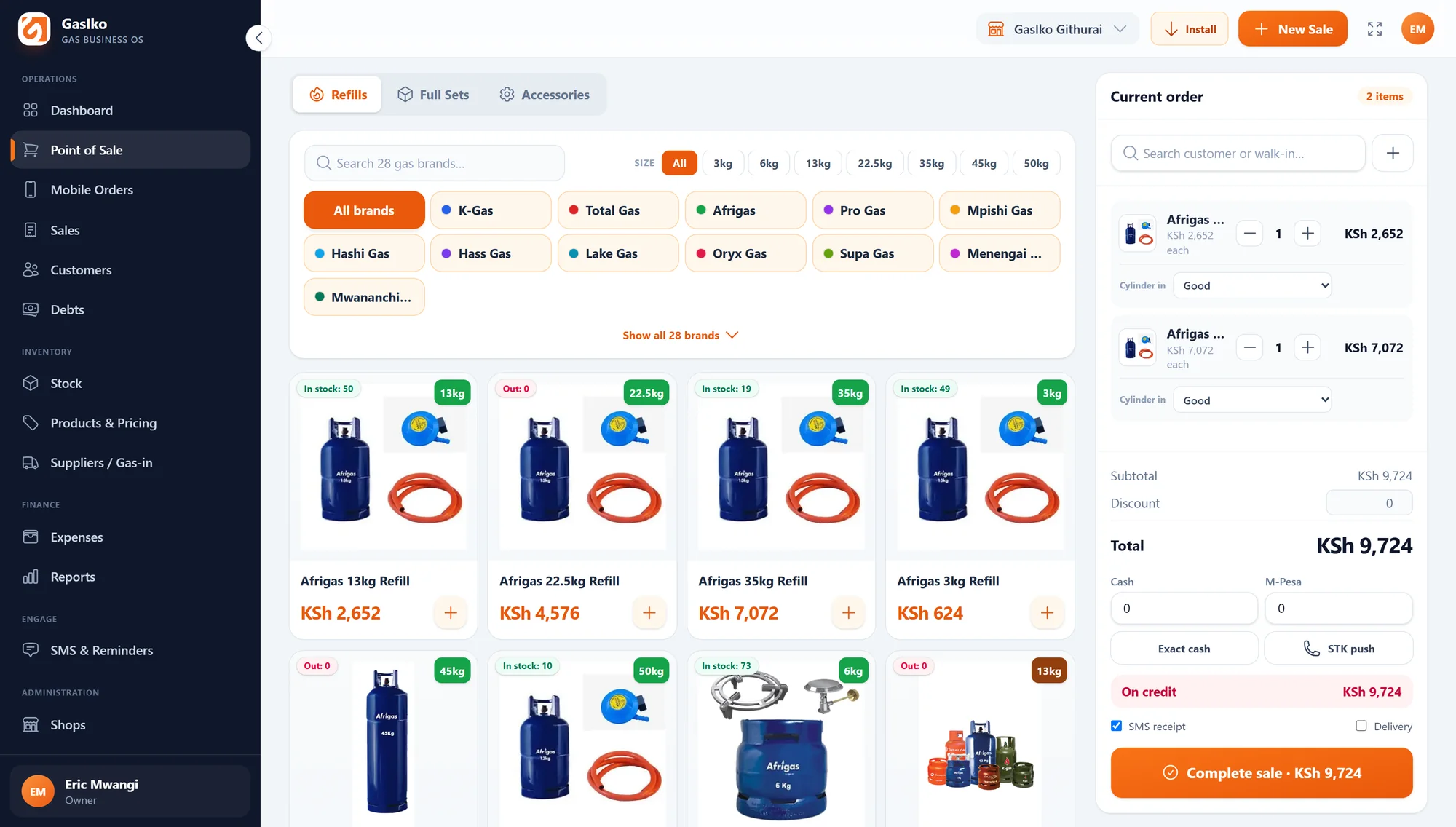Click the Products & Pricing tag icon
The width and height of the screenshot is (1456, 827).
tap(31, 423)
